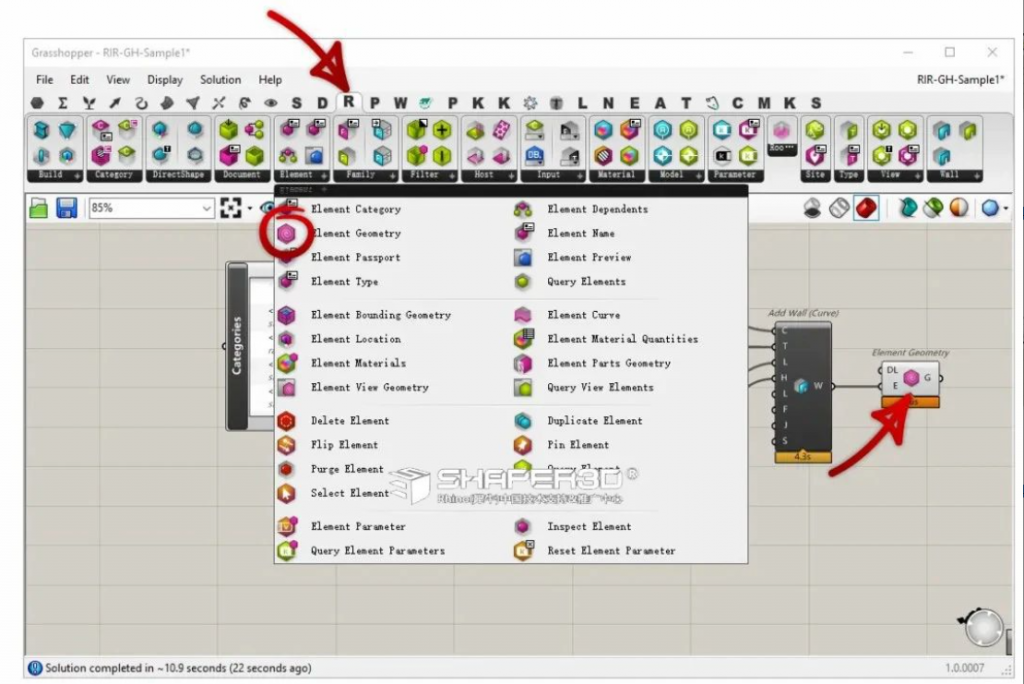Click the Add Wall (Curve) component icon
The height and width of the screenshot is (684, 1024).
(x=801, y=386)
